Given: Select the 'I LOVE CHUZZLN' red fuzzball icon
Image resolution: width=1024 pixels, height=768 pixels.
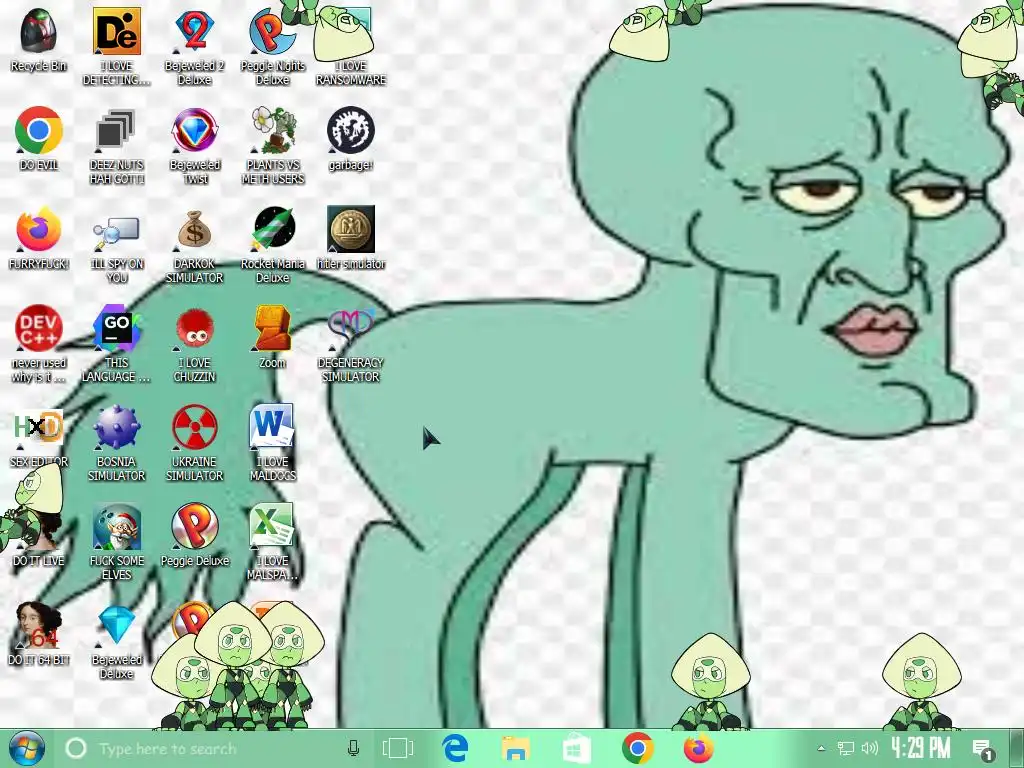Looking at the screenshot, I should click(195, 328).
